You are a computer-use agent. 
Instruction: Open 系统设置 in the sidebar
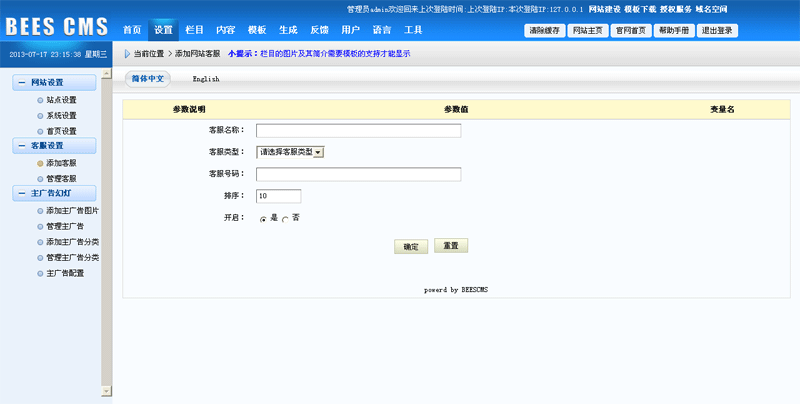[x=61, y=116]
